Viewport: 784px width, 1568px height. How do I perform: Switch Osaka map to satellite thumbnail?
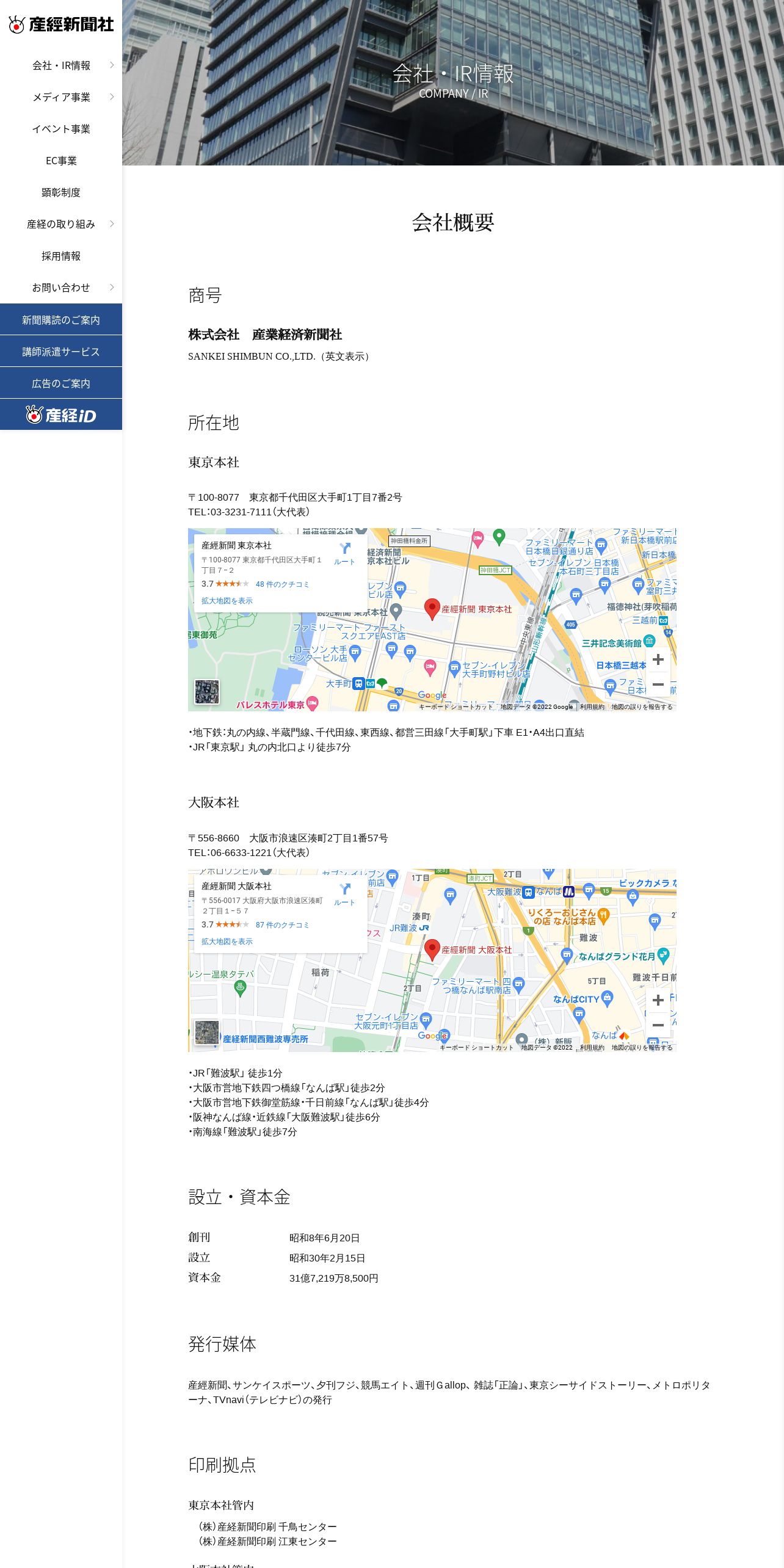click(x=207, y=1033)
